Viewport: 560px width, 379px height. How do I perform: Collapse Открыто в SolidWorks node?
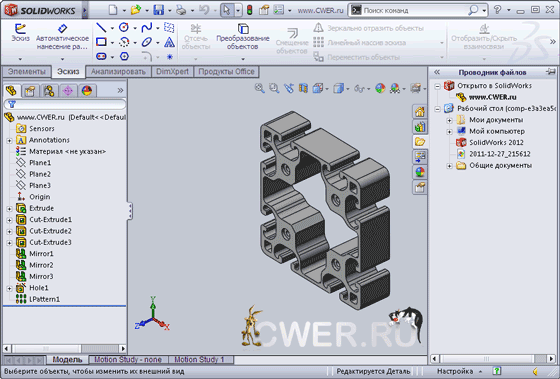[x=438, y=86]
